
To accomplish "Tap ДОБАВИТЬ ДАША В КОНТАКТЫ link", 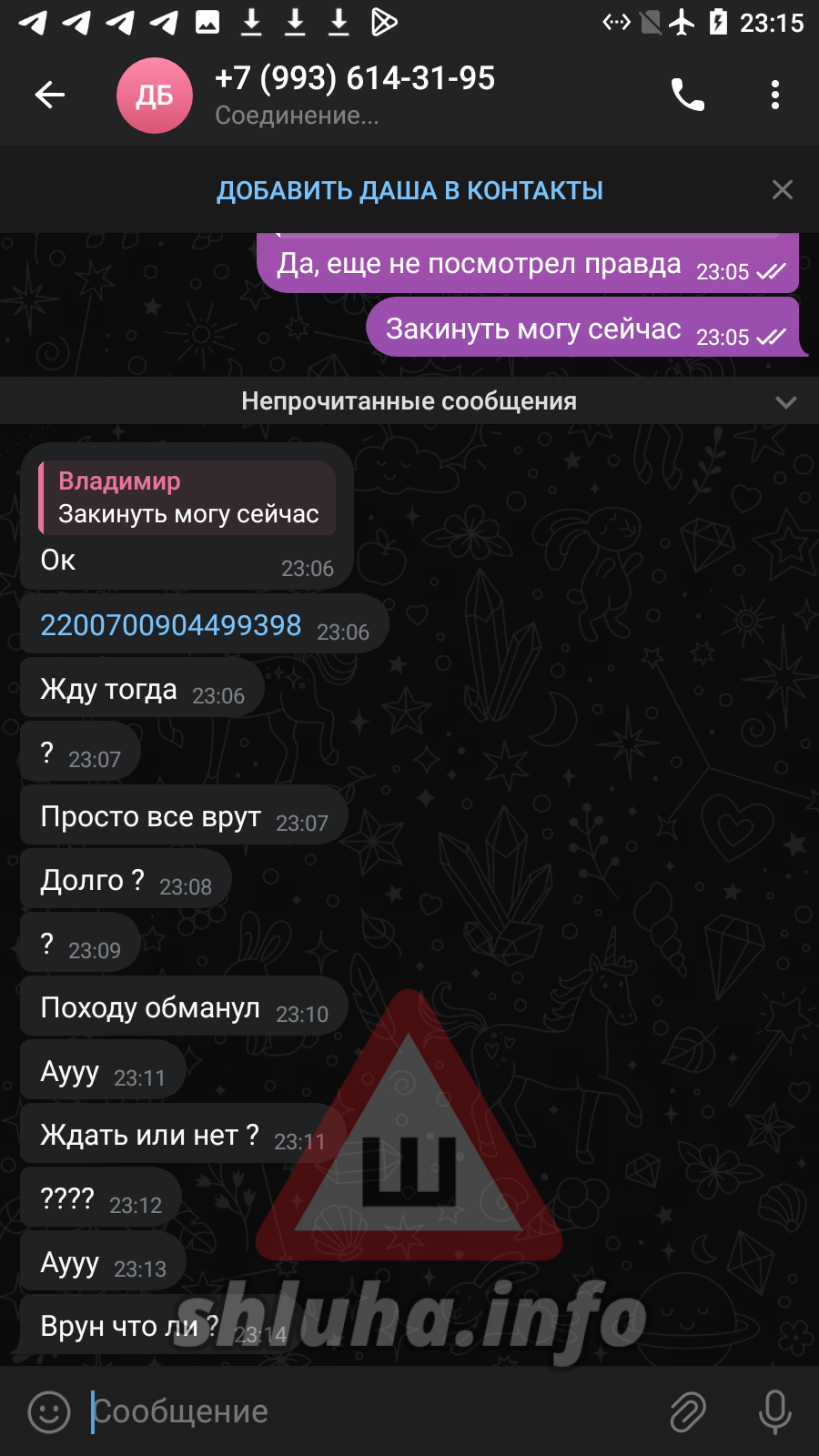I will [x=409, y=190].
